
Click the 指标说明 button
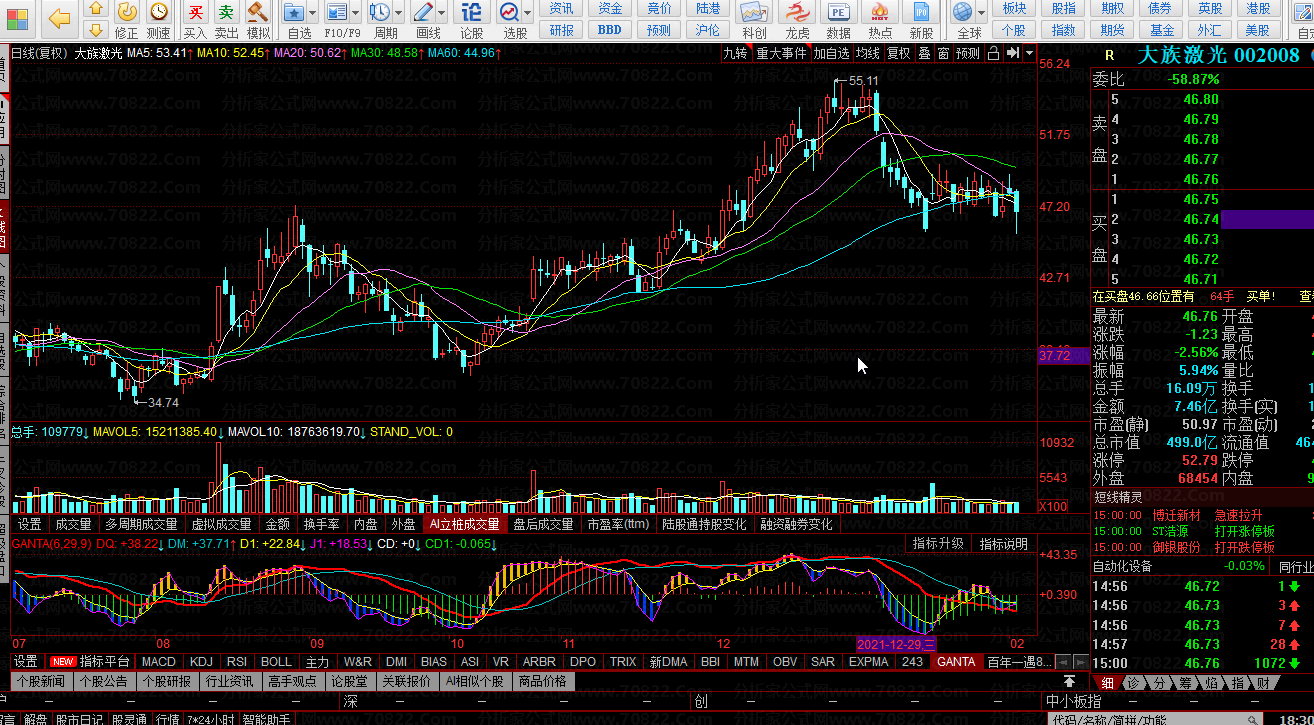tap(1003, 543)
